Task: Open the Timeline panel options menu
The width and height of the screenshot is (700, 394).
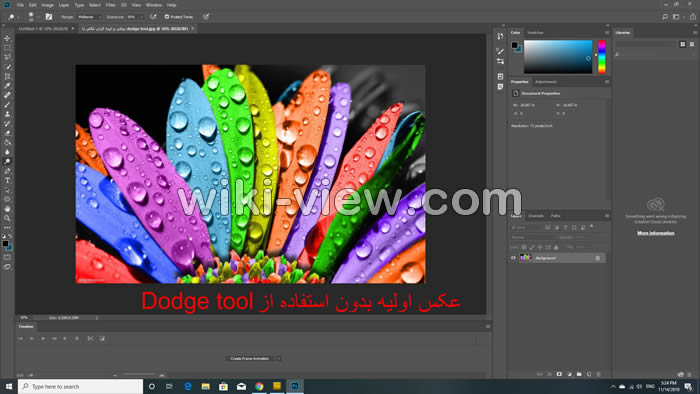Action: click(x=488, y=327)
